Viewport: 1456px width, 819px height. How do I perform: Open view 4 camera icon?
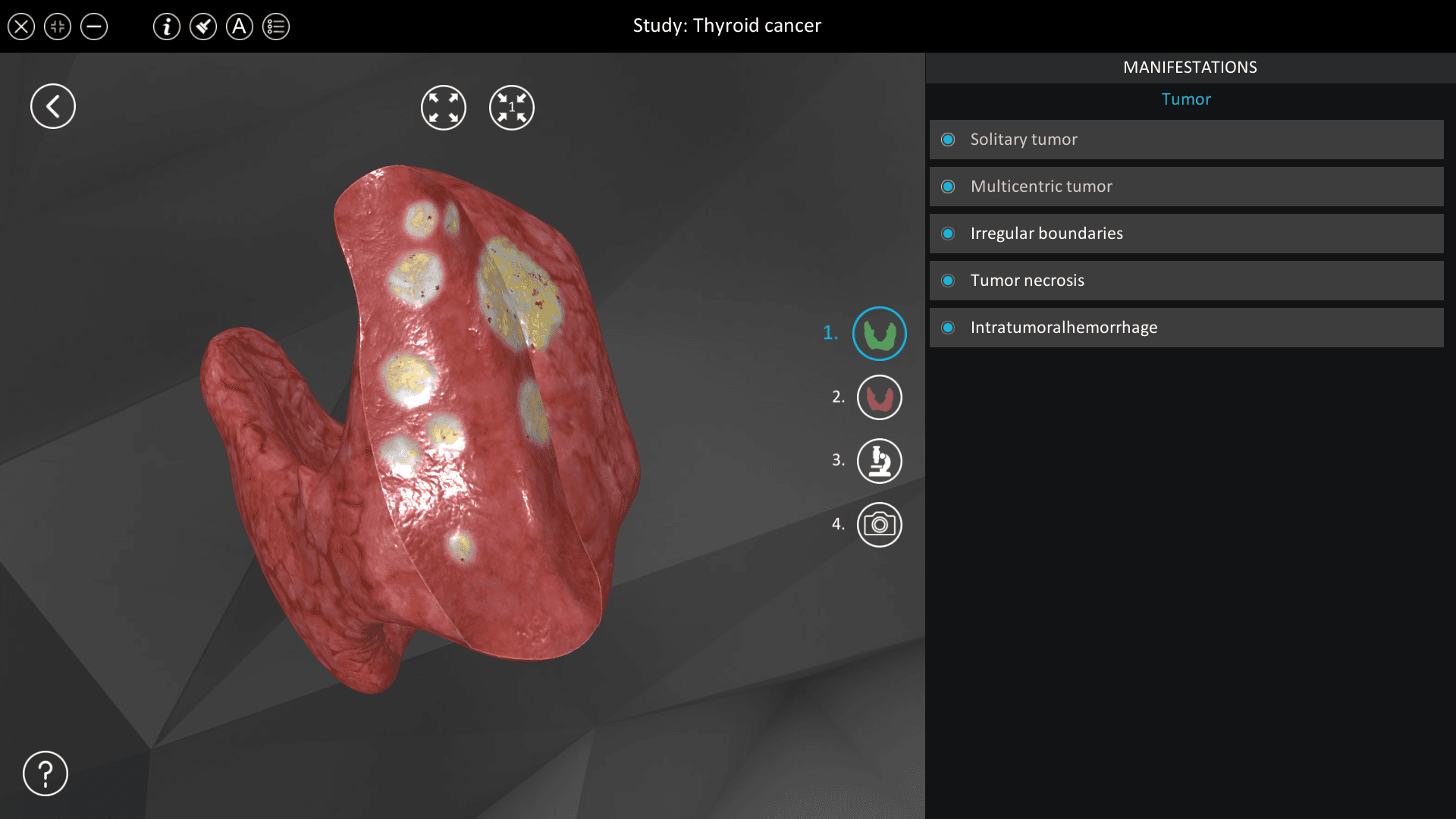(x=880, y=525)
